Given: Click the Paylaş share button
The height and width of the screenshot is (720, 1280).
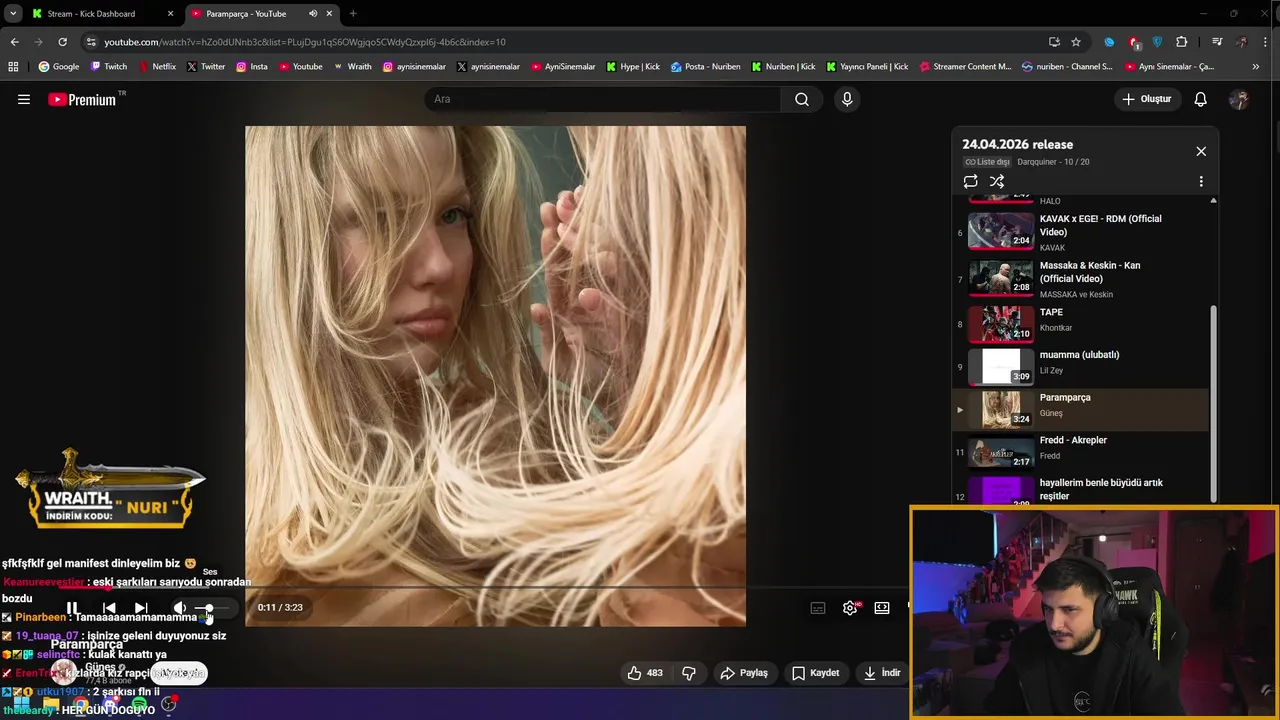Looking at the screenshot, I should click(744, 673).
